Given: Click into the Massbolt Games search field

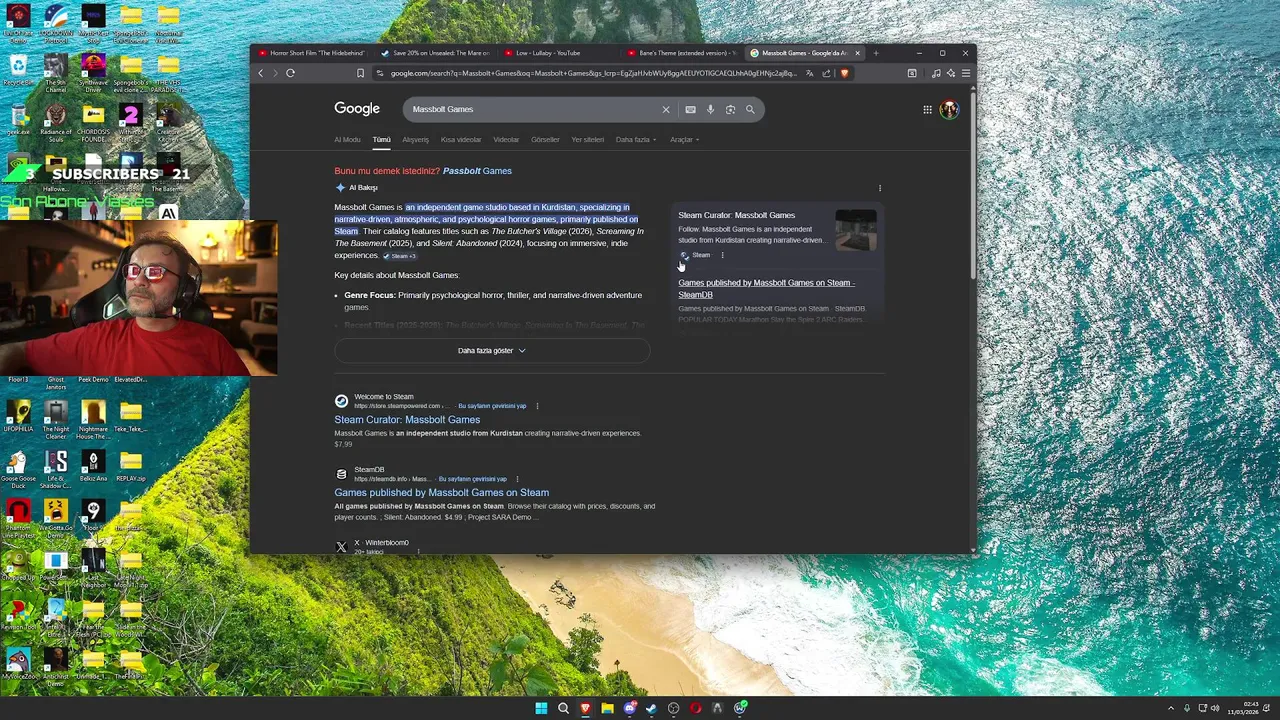Looking at the screenshot, I should pos(530,109).
